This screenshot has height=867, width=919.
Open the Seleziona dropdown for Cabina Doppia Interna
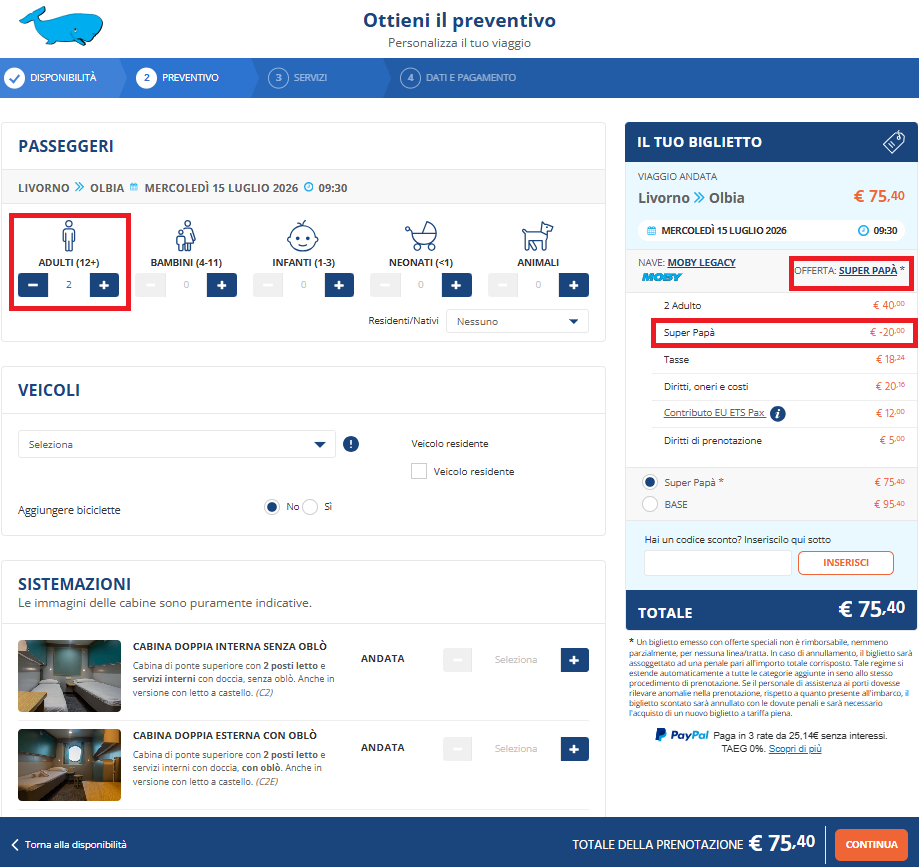pos(516,659)
